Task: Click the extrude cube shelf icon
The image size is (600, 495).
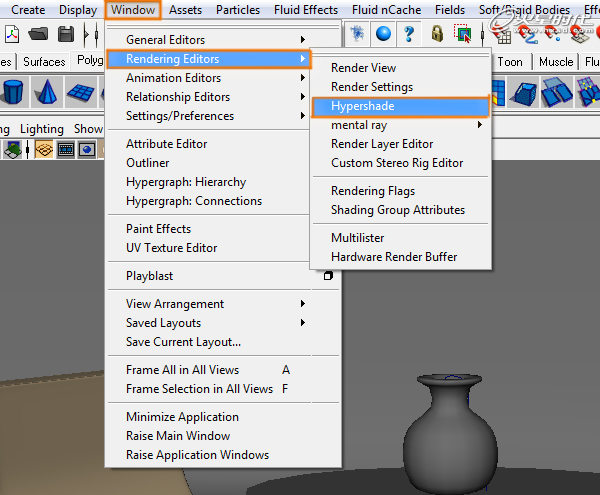Action: [x=525, y=93]
